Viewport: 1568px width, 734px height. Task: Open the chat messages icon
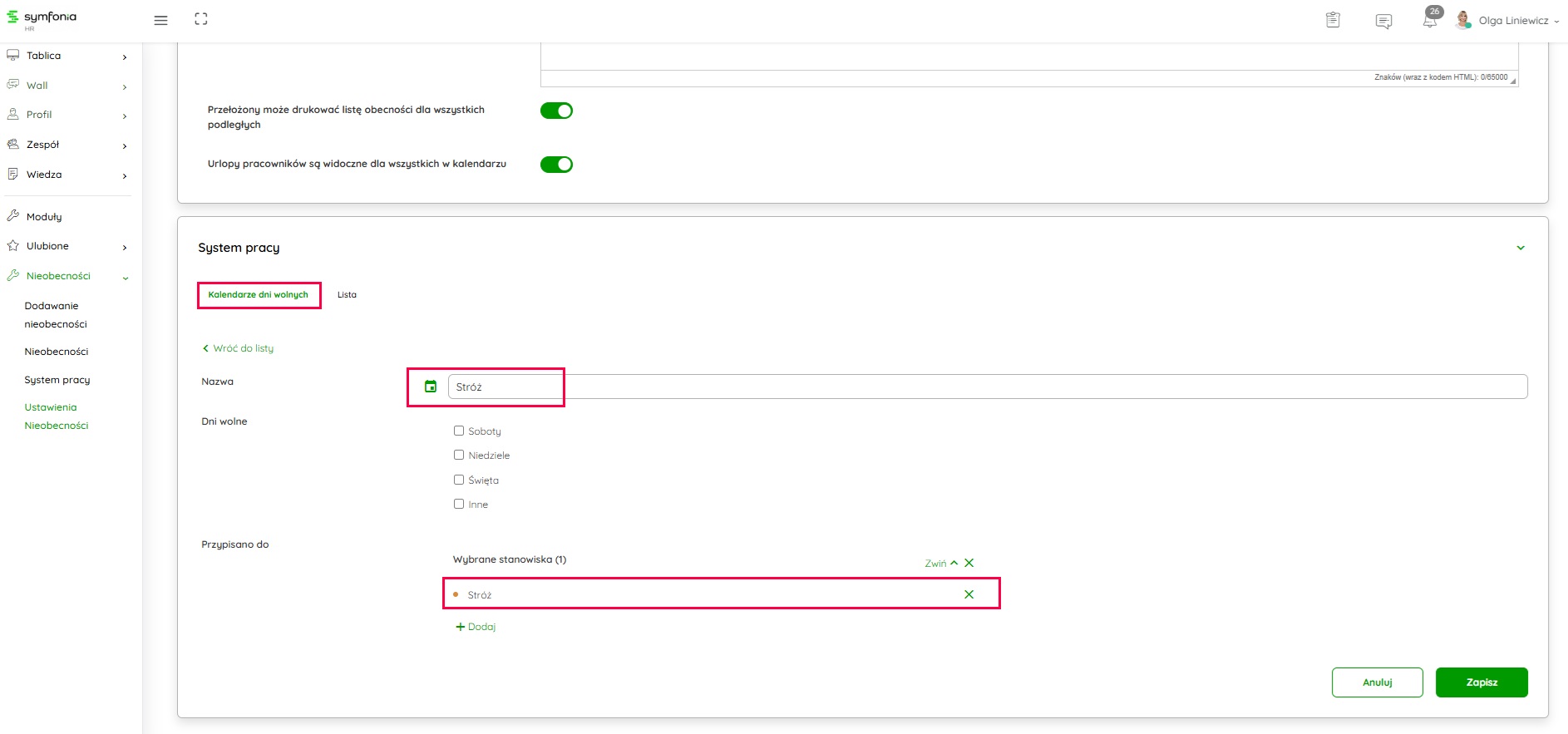1383,21
